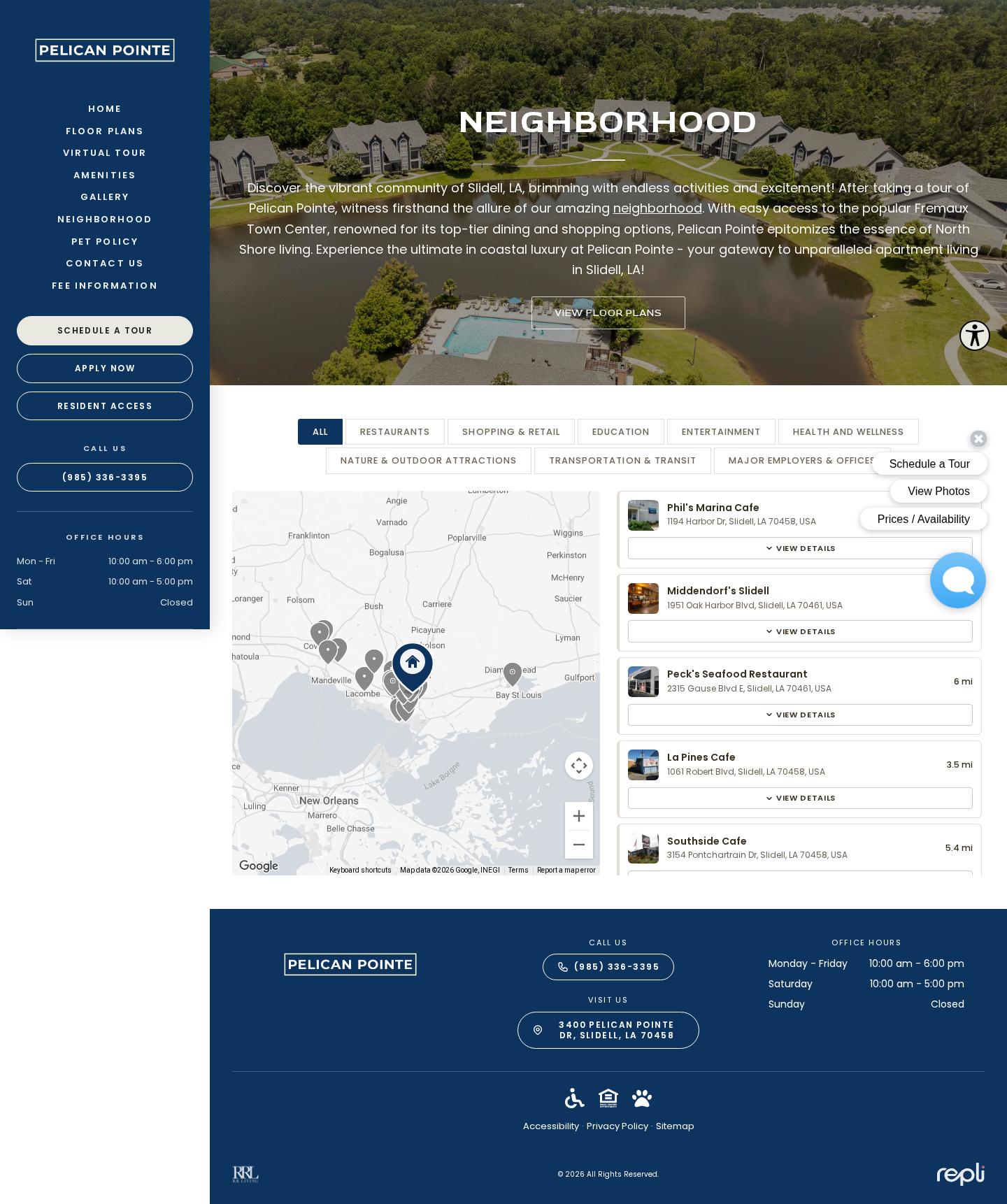
Task: Click the Southside Cafe listing title
Action: [x=707, y=841]
